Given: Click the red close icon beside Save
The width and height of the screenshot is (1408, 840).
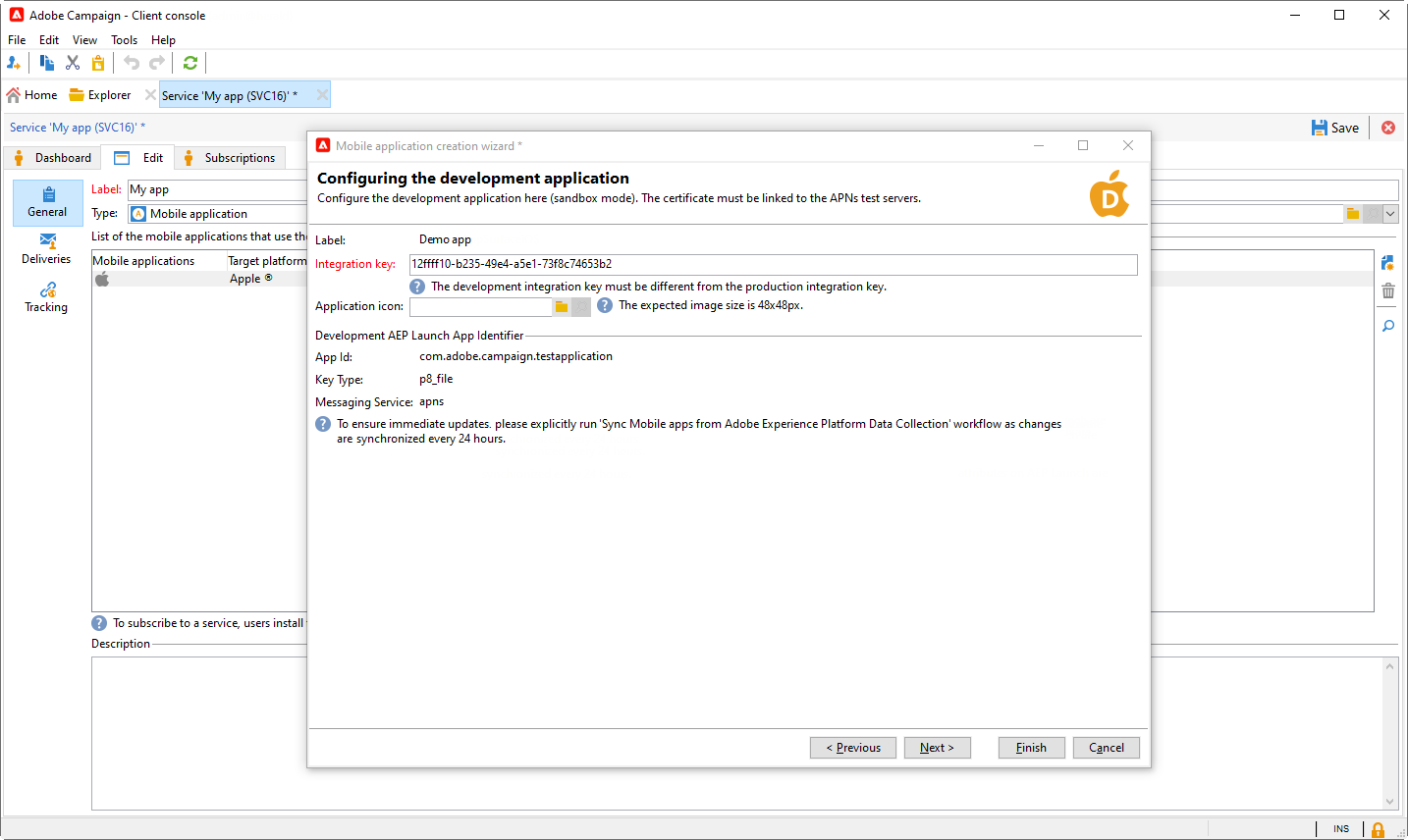Looking at the screenshot, I should (1388, 128).
